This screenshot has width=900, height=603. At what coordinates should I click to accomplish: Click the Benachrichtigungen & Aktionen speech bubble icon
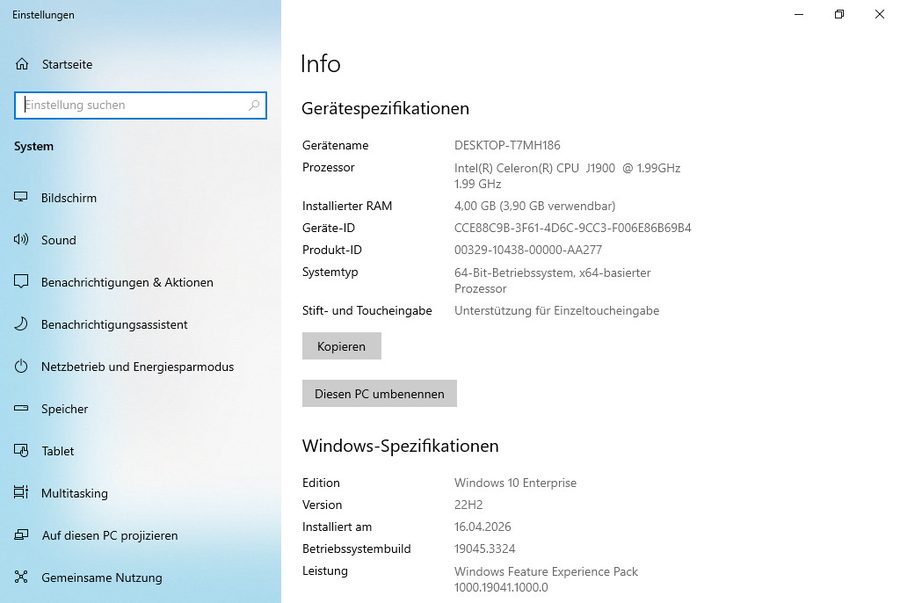coord(21,282)
